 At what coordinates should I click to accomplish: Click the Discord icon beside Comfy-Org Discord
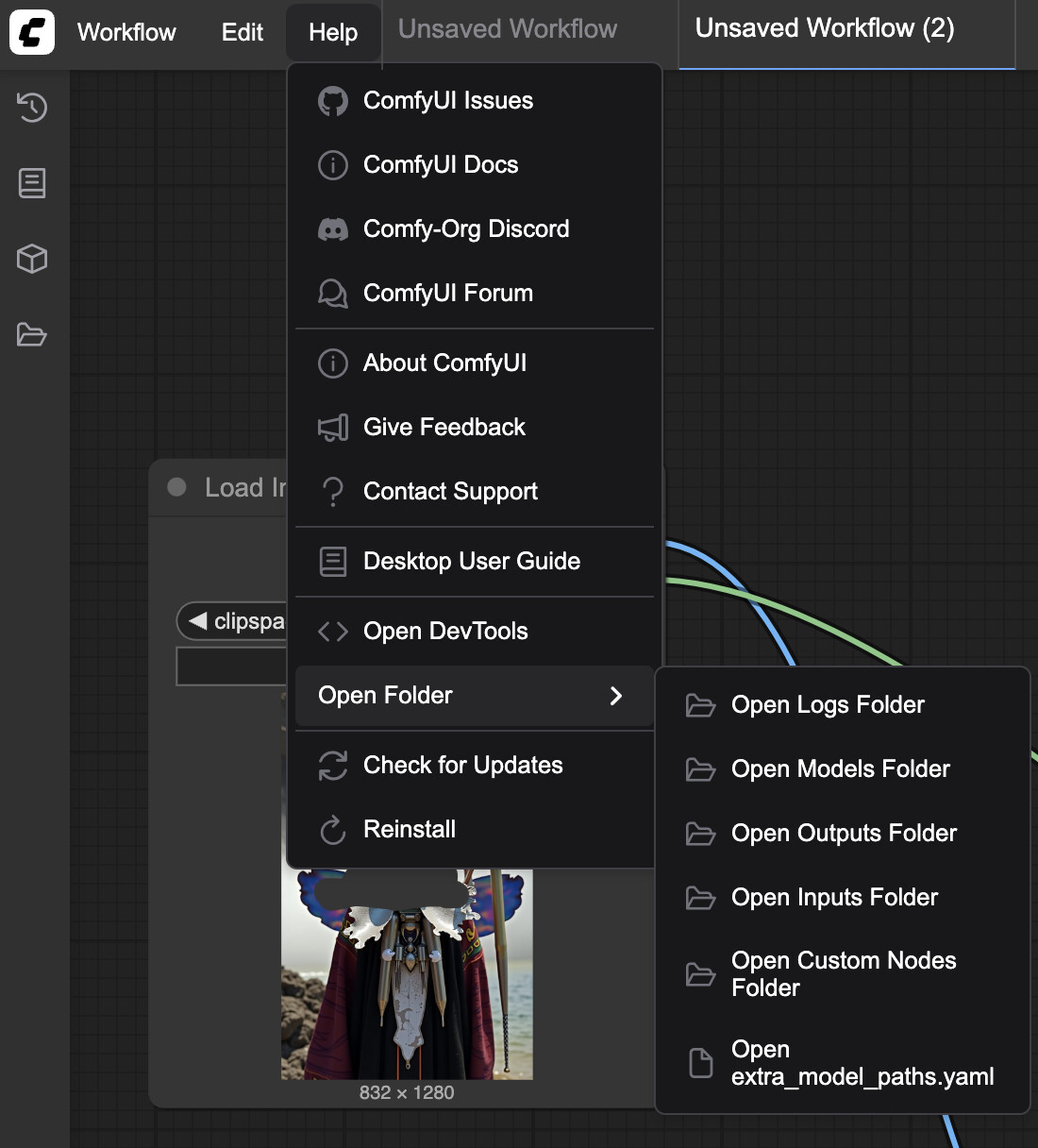(333, 229)
